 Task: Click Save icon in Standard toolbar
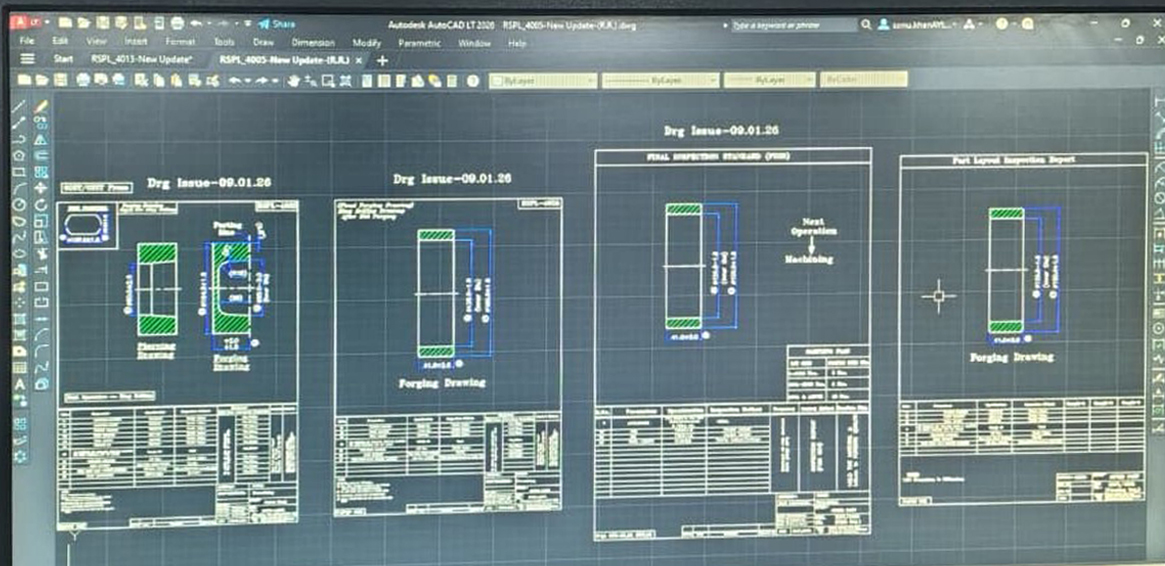(60, 79)
